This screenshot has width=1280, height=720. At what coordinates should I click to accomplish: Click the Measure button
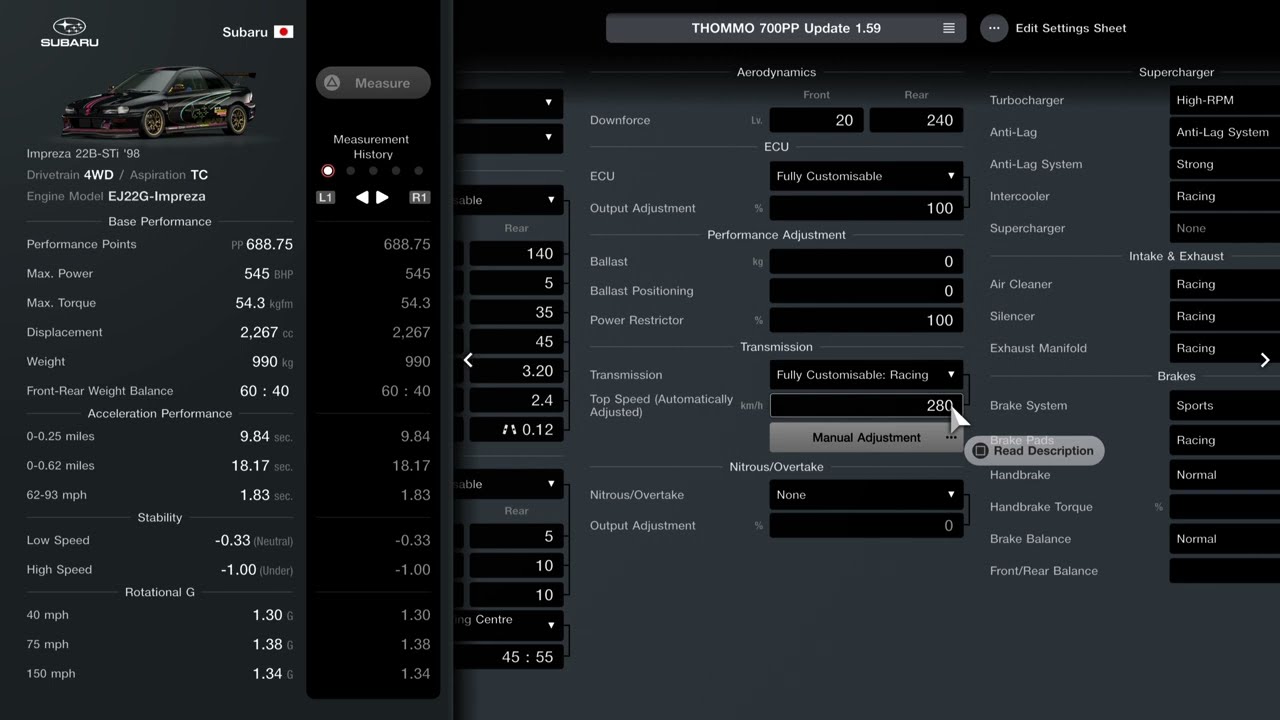pos(373,83)
